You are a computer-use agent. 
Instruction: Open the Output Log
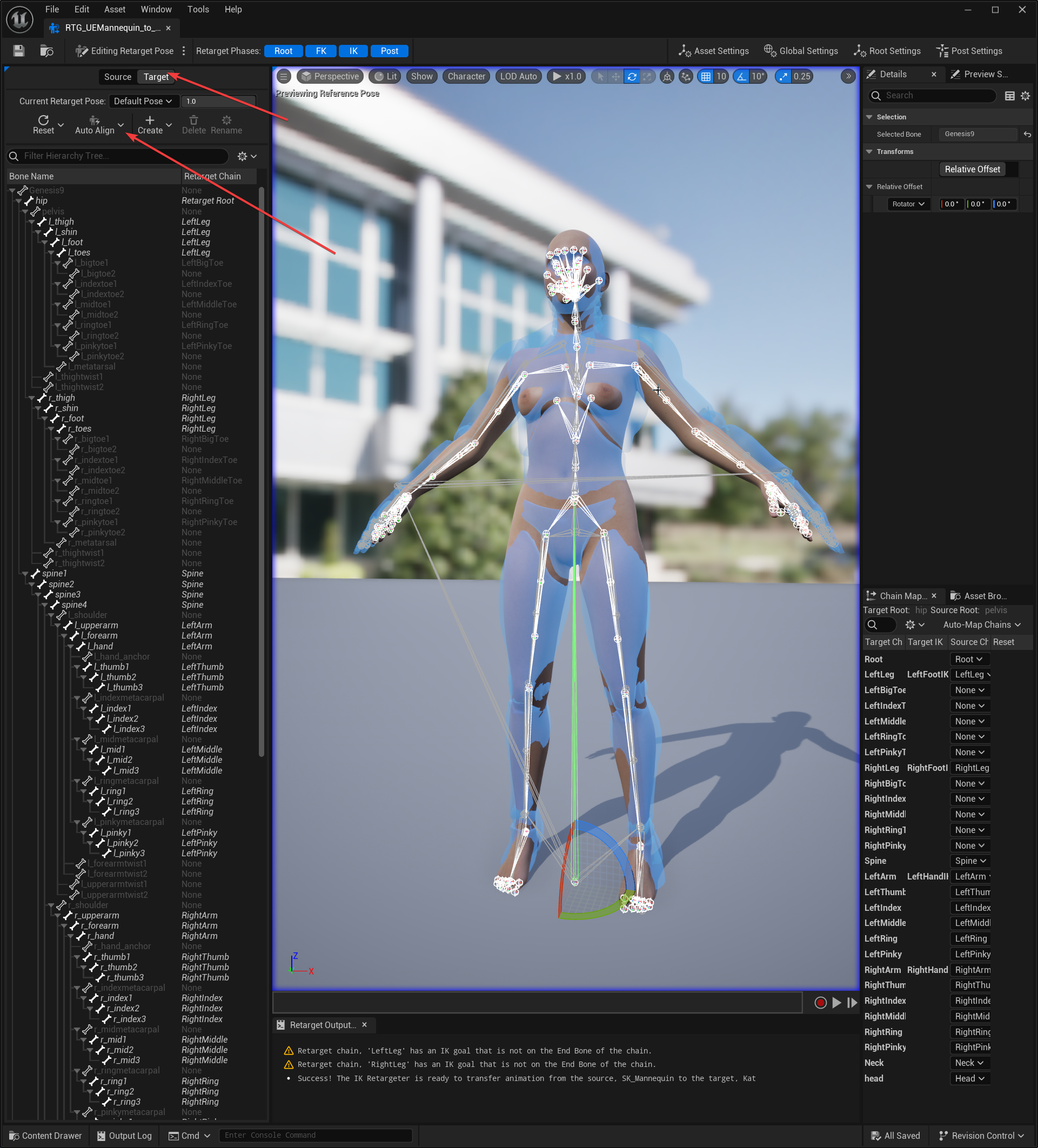click(124, 1136)
